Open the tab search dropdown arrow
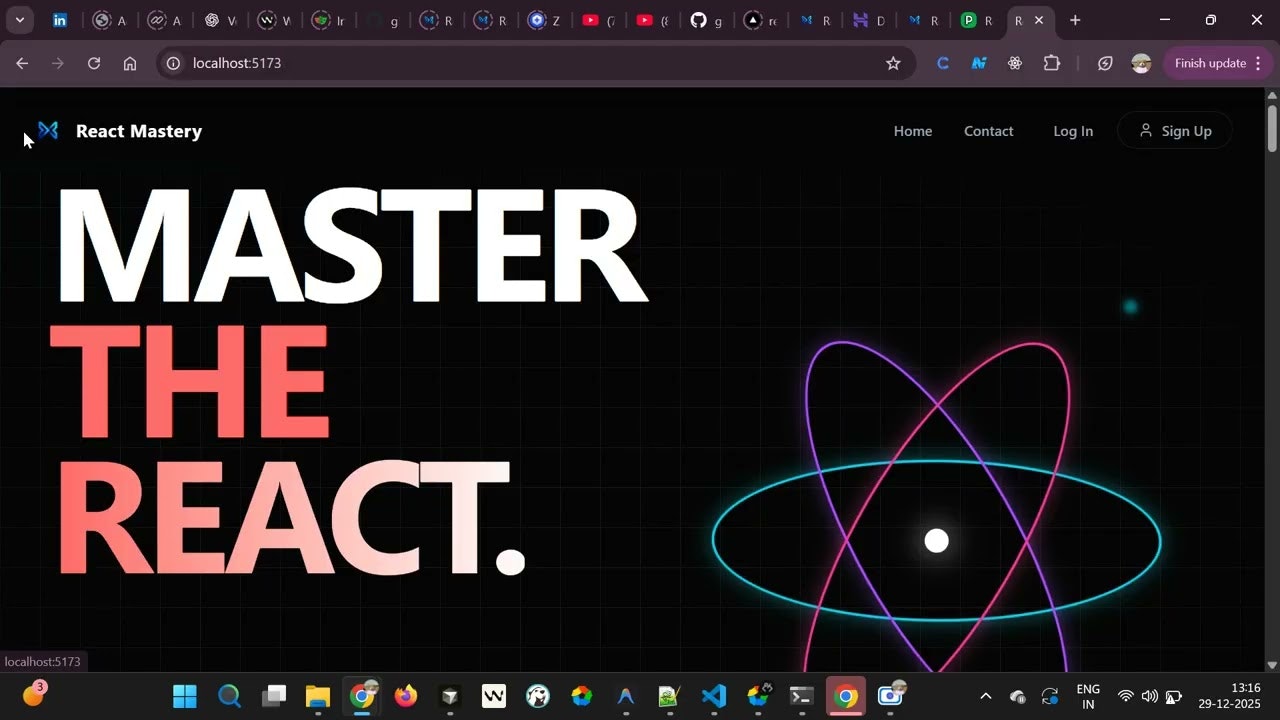The height and width of the screenshot is (720, 1280). point(19,20)
